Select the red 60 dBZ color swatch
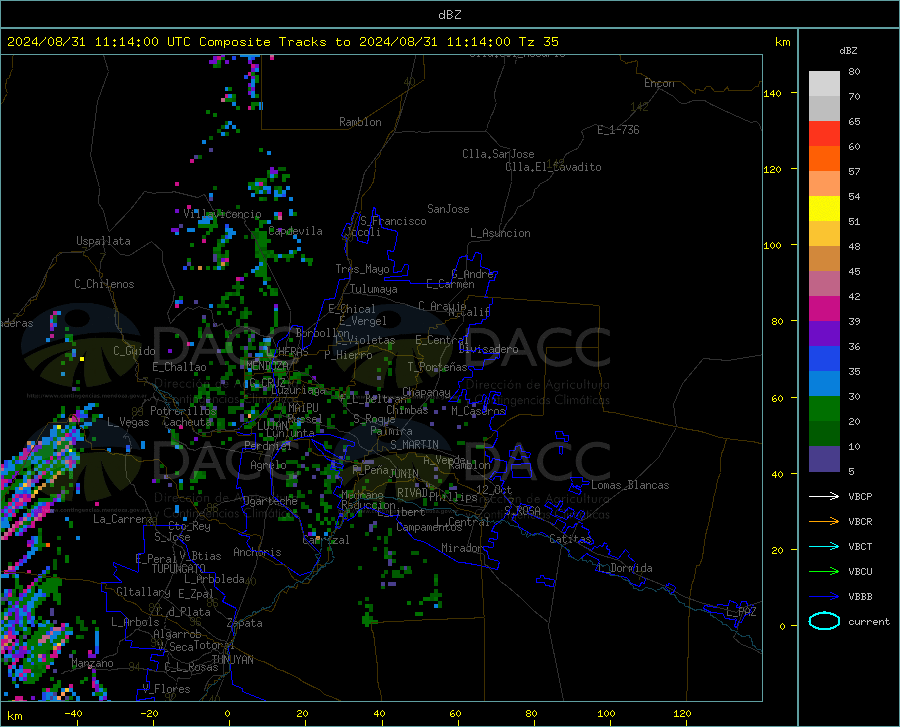900x727 pixels. point(824,134)
